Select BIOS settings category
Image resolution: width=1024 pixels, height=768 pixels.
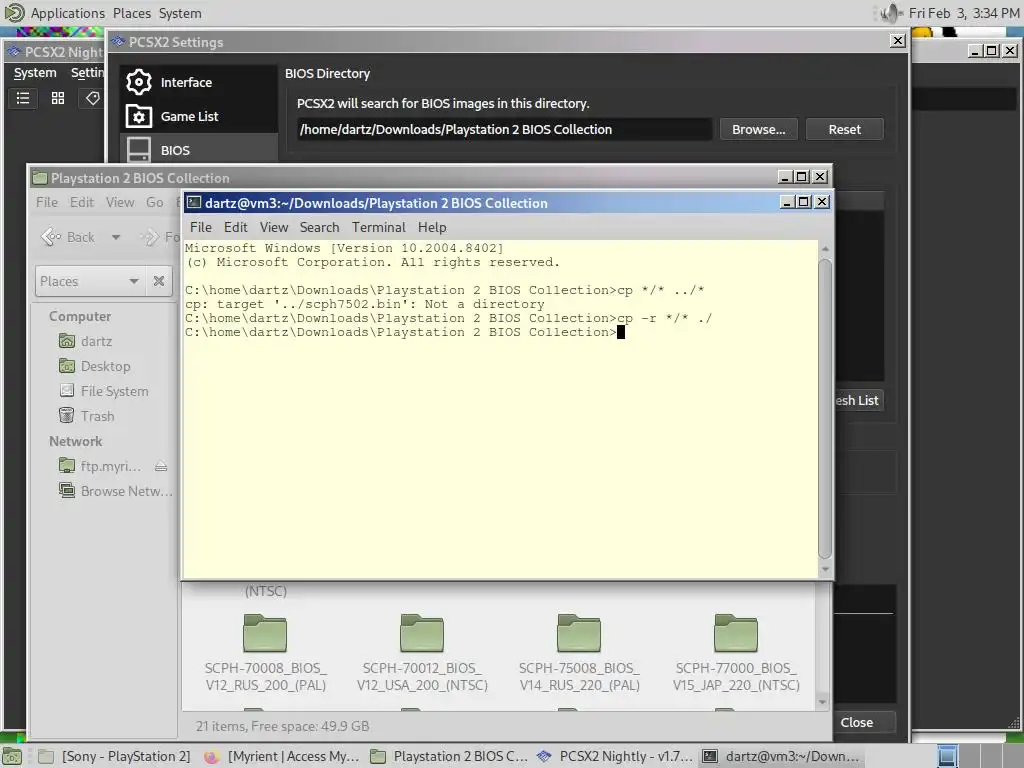pyautogui.click(x=199, y=150)
